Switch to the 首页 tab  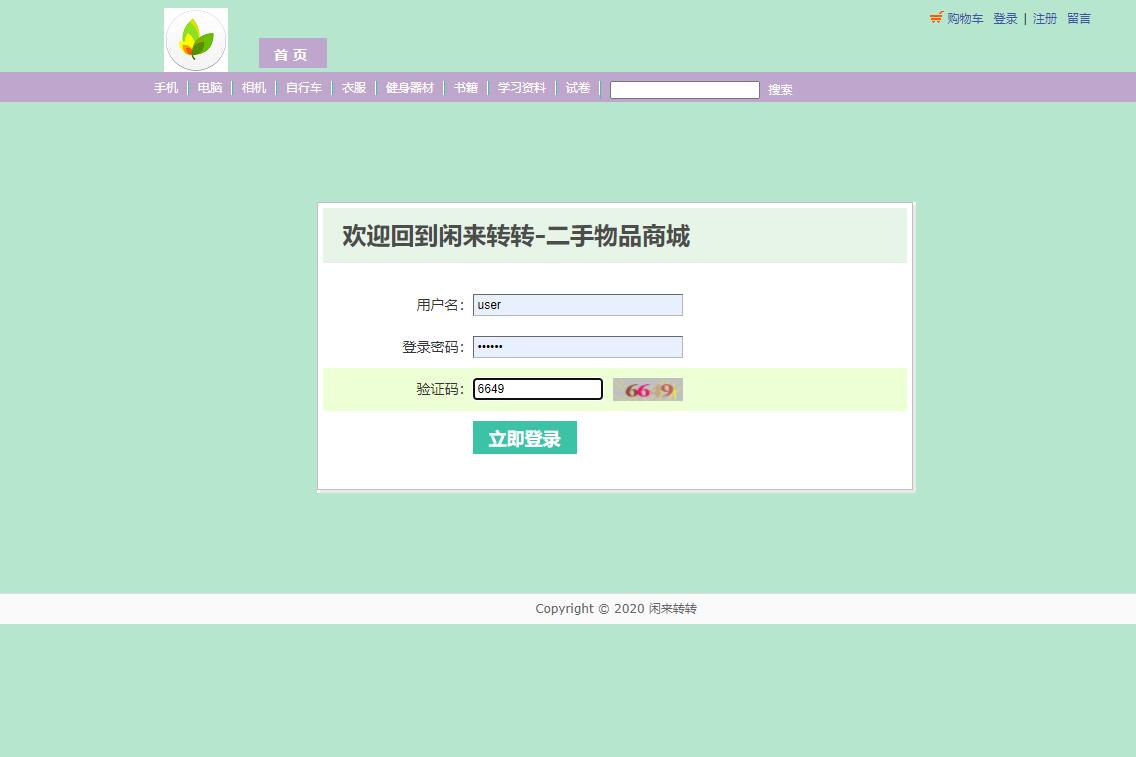(291, 54)
